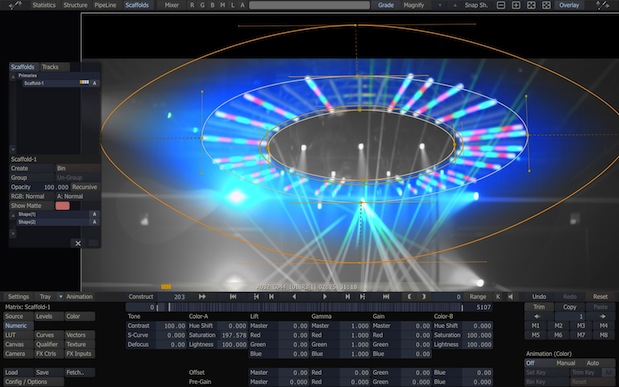Click the Magnify button
This screenshot has width=619, height=387.
(x=413, y=5)
